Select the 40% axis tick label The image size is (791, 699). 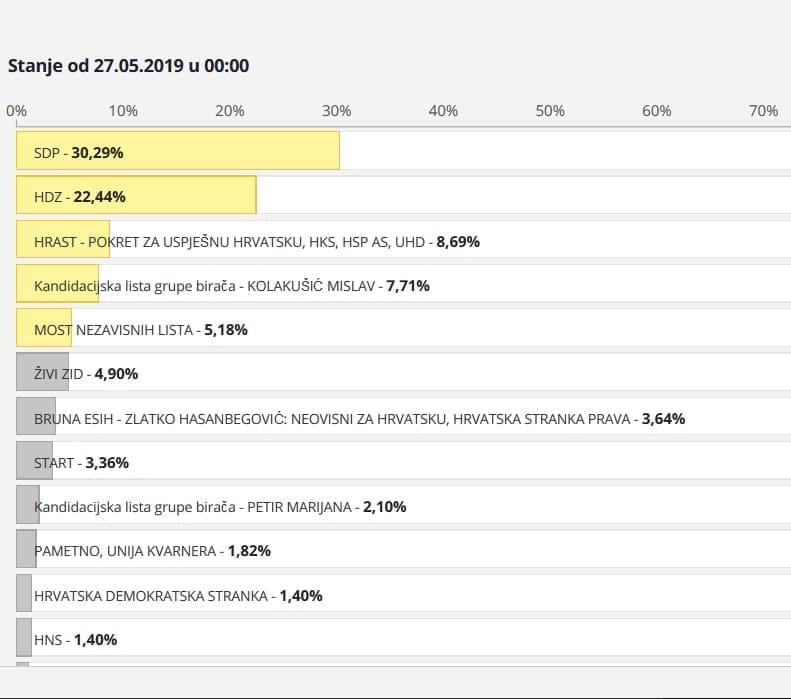[x=443, y=111]
